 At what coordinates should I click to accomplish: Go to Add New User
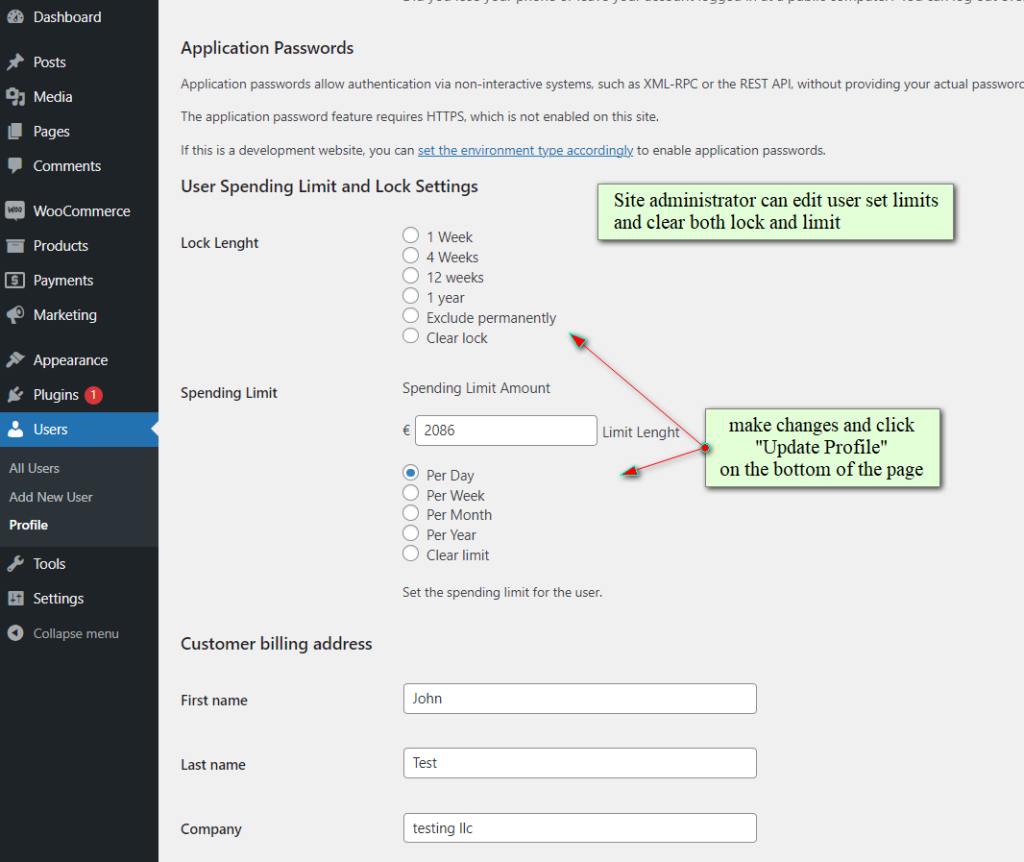[50, 496]
